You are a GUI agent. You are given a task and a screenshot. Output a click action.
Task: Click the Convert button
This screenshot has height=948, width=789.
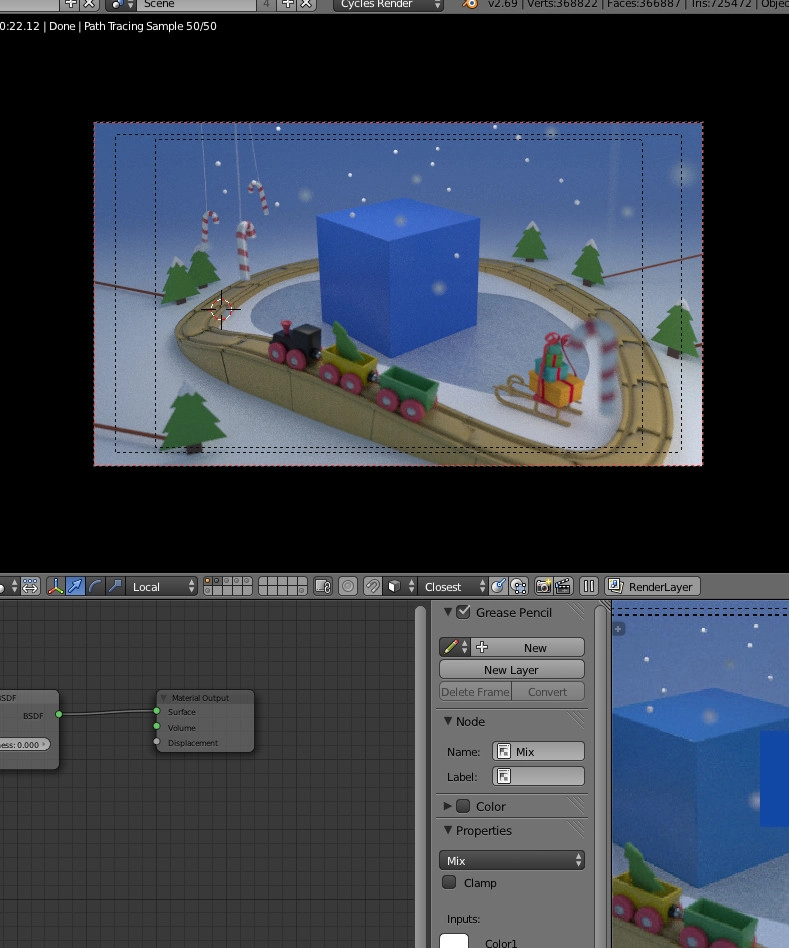[x=548, y=692]
